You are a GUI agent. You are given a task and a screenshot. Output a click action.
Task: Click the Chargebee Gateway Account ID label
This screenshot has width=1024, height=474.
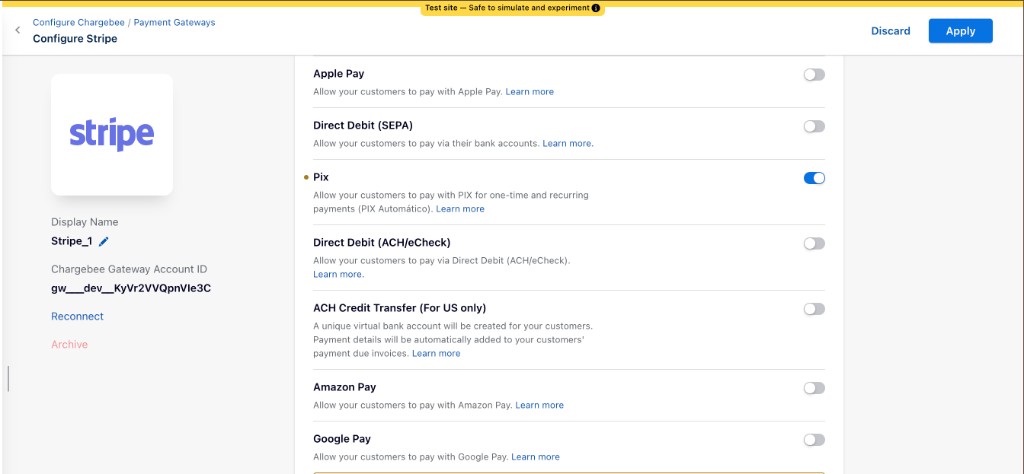(x=129, y=269)
